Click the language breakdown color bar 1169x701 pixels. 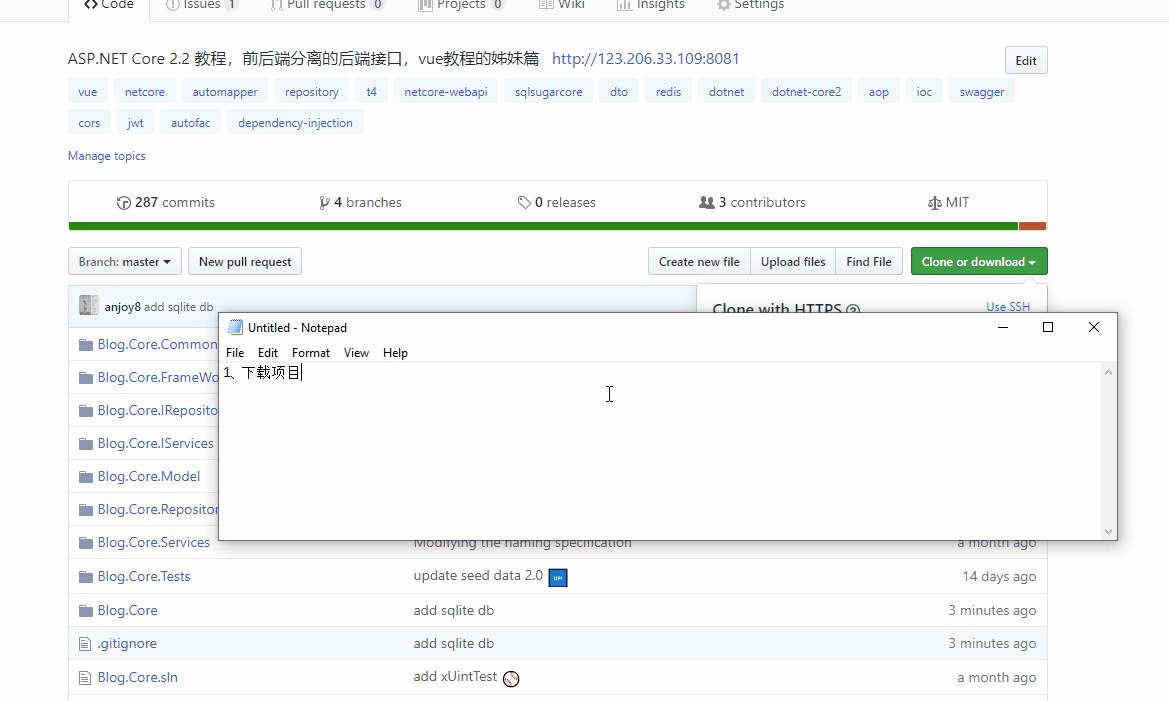542,226
